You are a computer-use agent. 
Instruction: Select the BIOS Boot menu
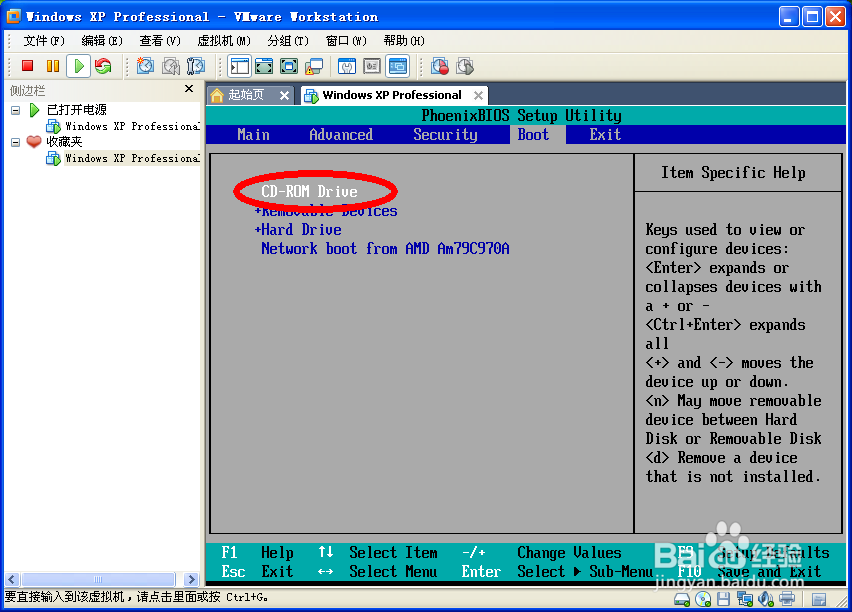coord(533,135)
